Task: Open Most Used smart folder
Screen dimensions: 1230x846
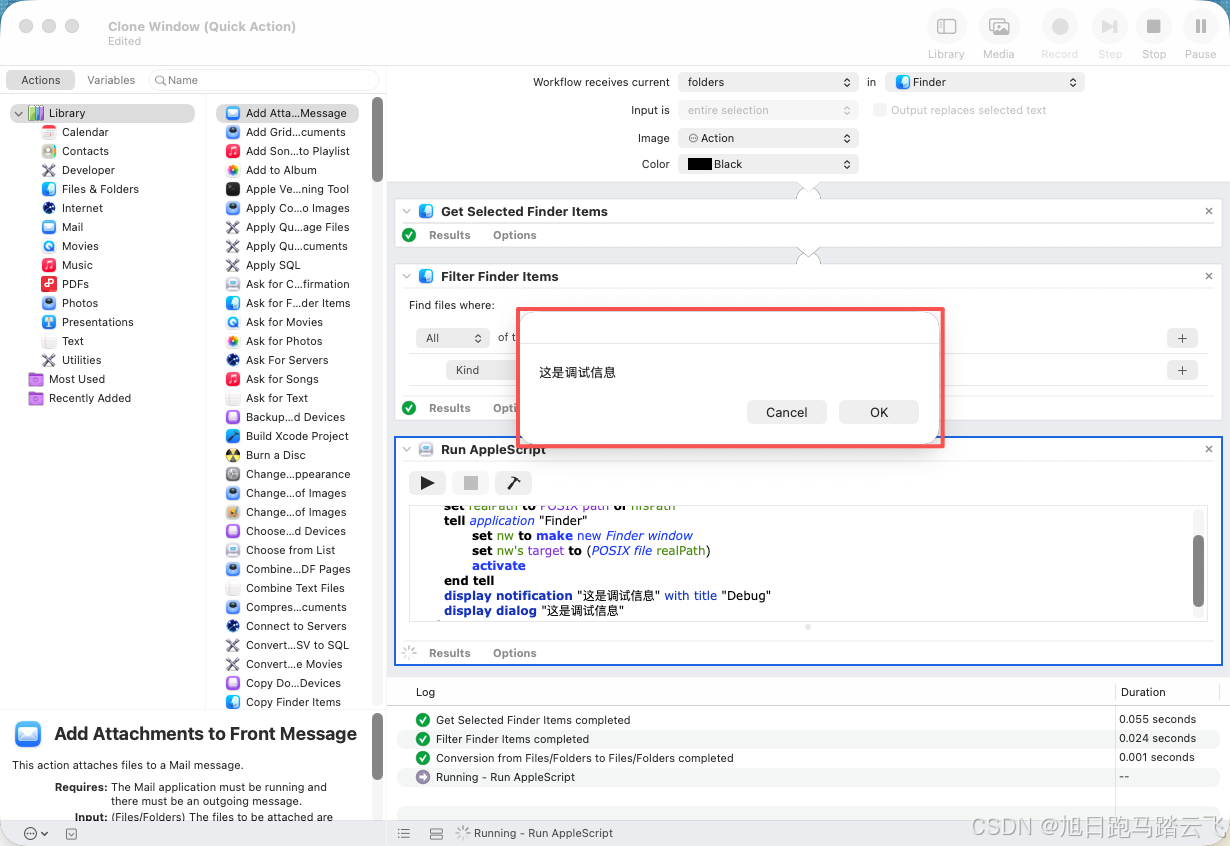Action: 77,379
